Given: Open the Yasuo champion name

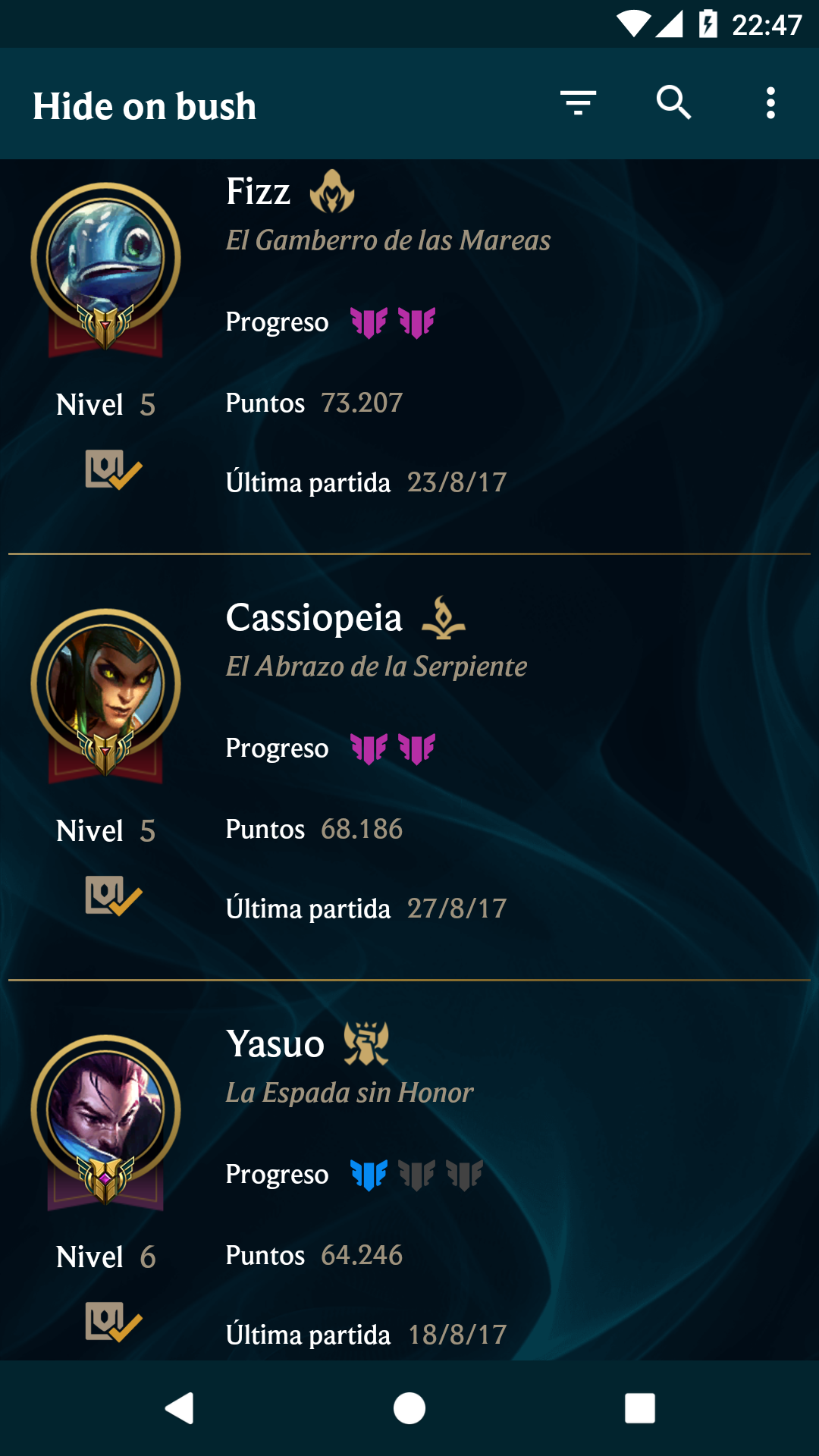Looking at the screenshot, I should [275, 1044].
